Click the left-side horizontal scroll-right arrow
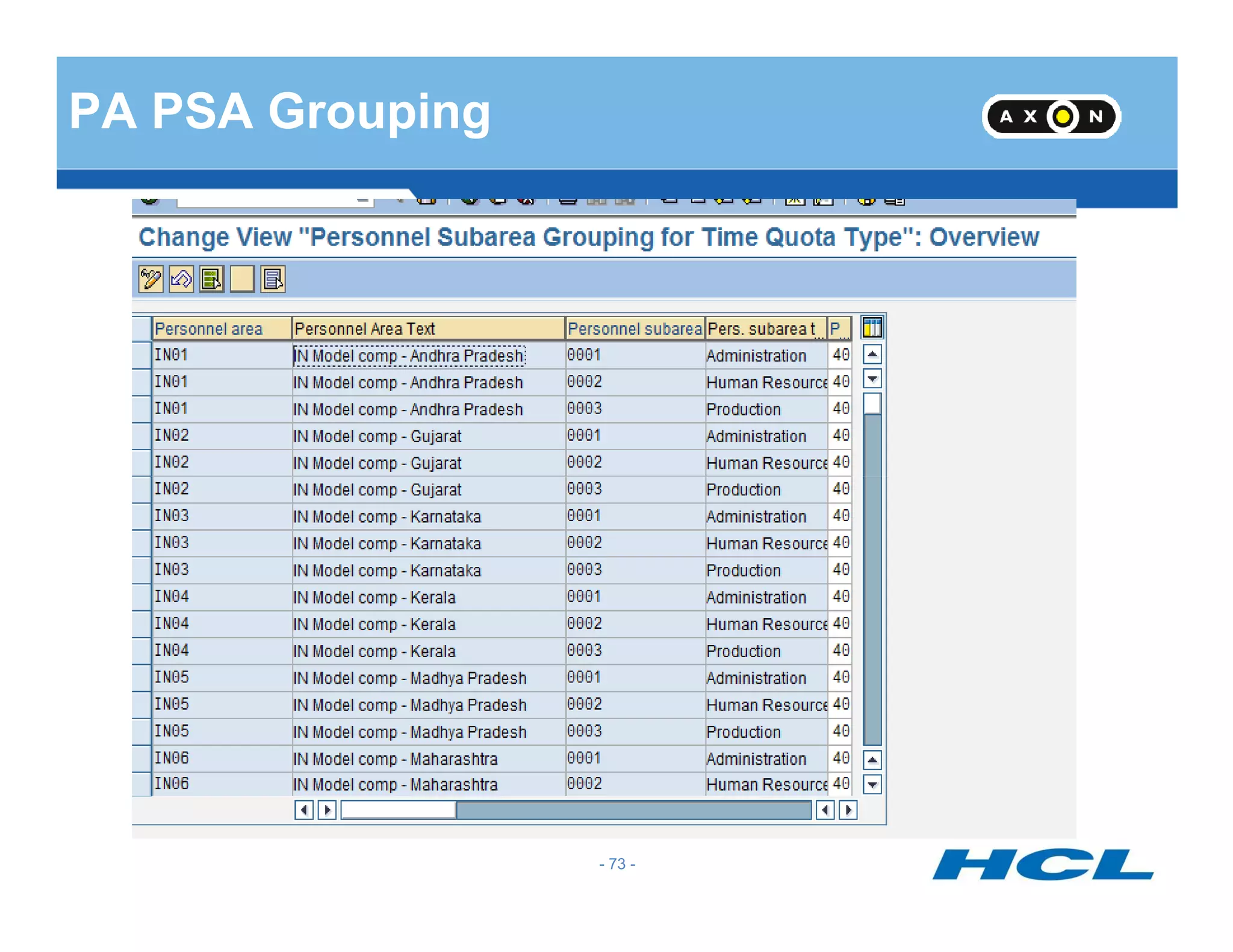 click(x=327, y=810)
